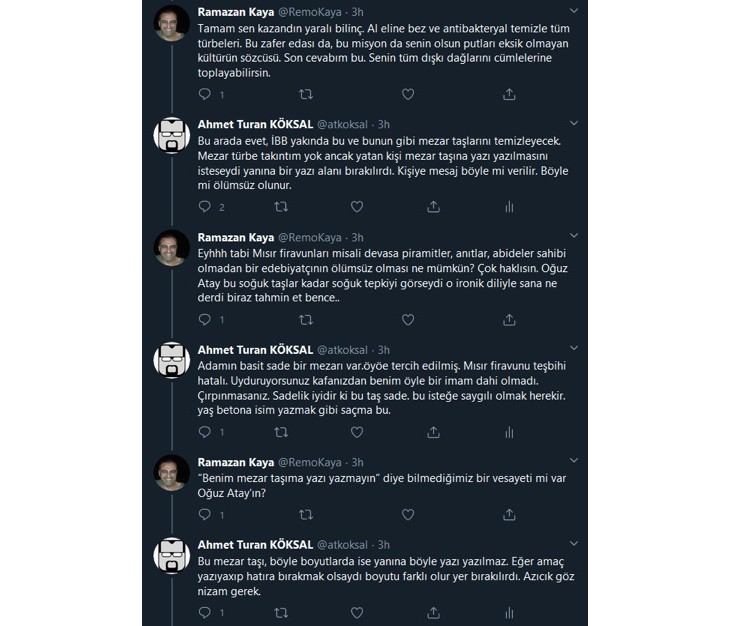730x626 pixels.
Task: Click Ahmet Turan KÖKSAL's avatar on the last tweet
Action: tap(173, 557)
